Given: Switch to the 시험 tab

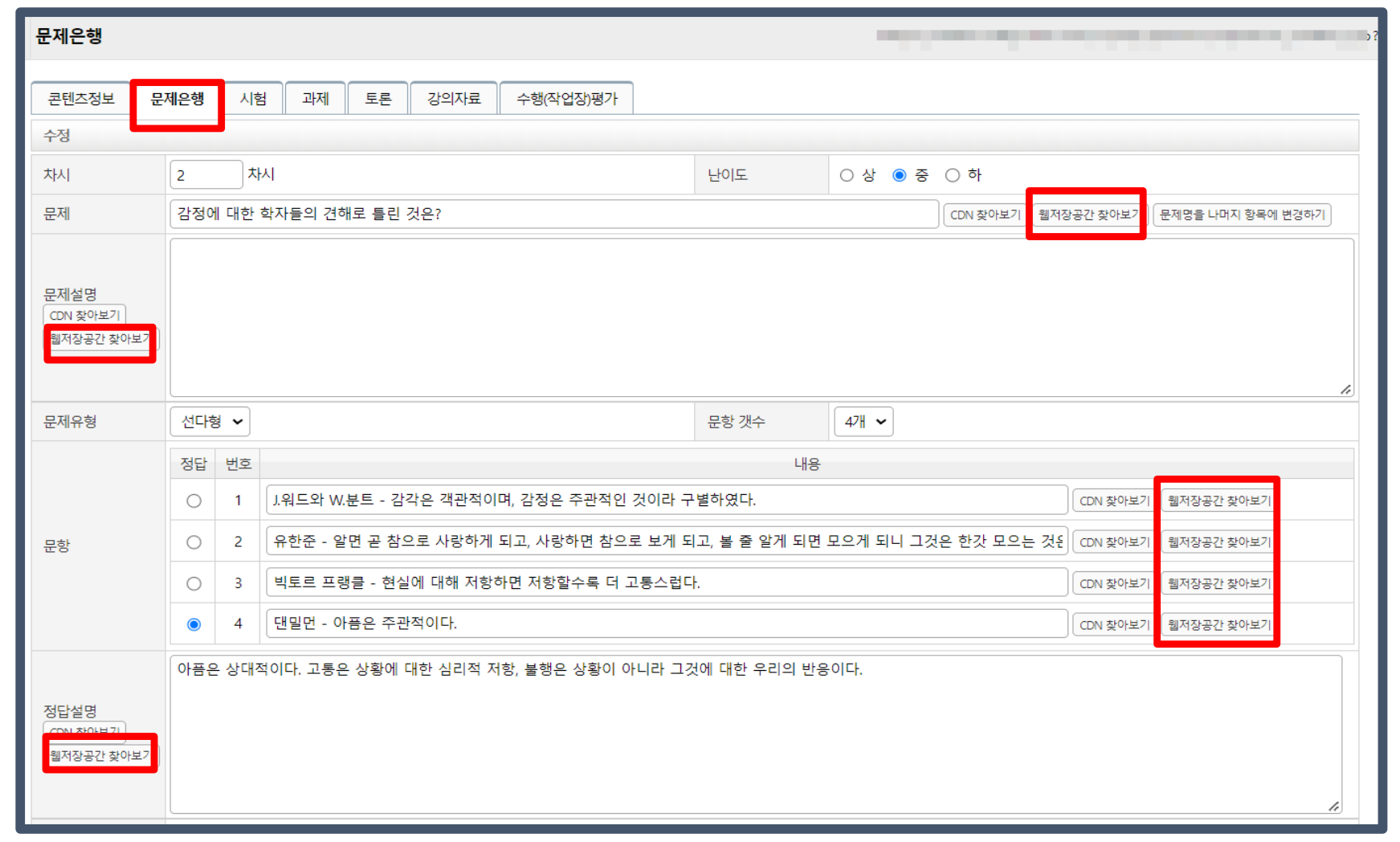Looking at the screenshot, I should tap(253, 99).
